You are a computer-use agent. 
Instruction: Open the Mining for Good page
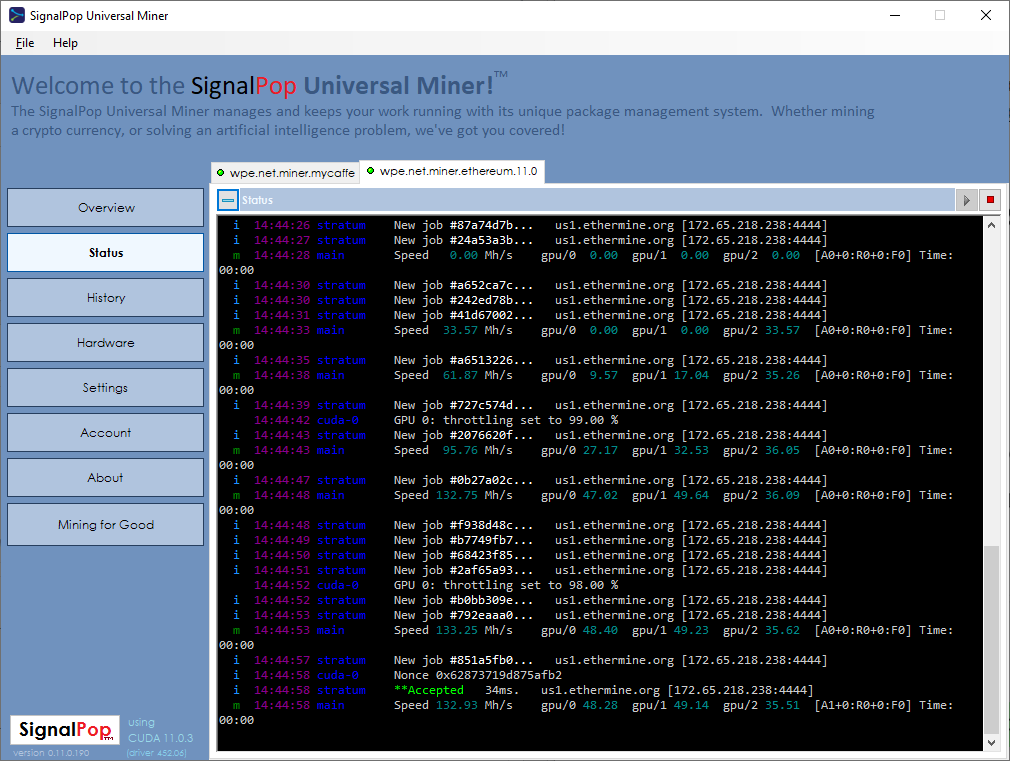click(x=106, y=525)
